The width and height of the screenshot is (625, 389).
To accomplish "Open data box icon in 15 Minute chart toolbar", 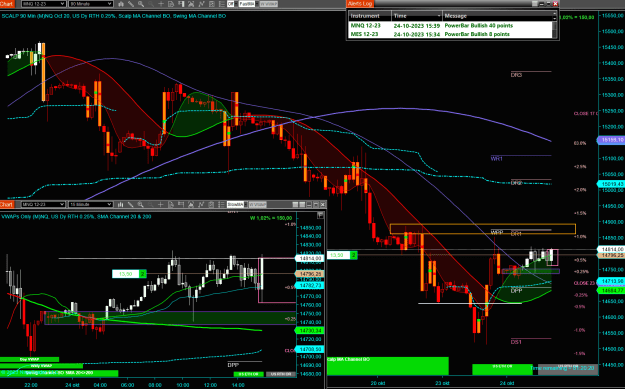I will click(x=171, y=204).
